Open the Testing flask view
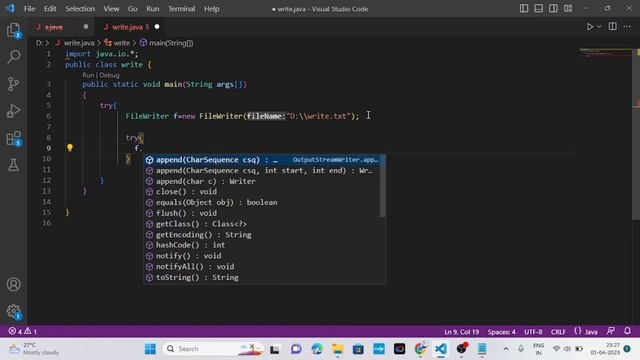The width and height of the screenshot is (640, 360). coord(13,165)
